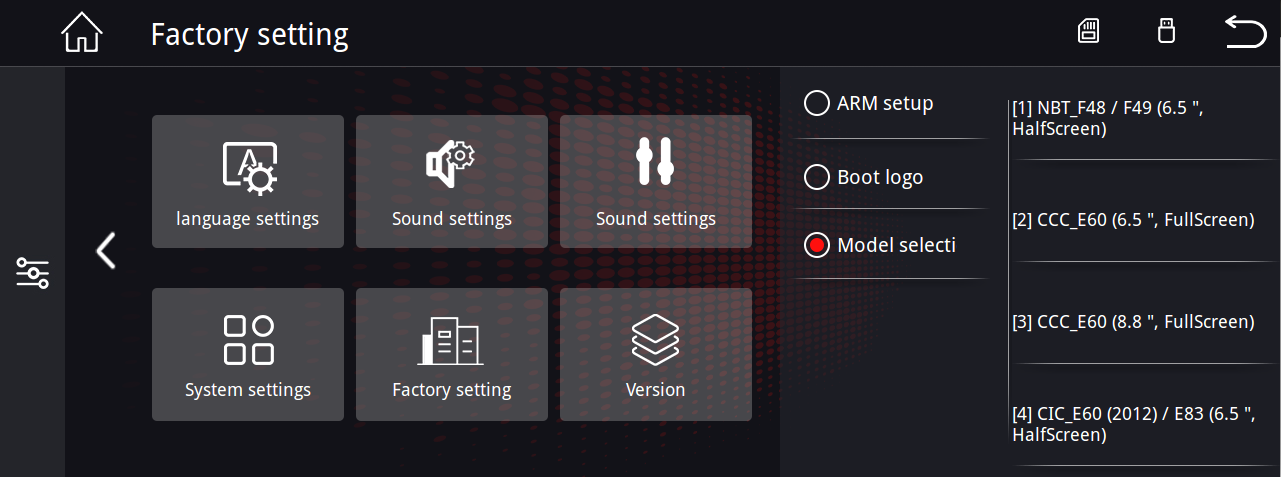Open Sound settings with speaker gear icon
The image size is (1281, 477).
(452, 182)
